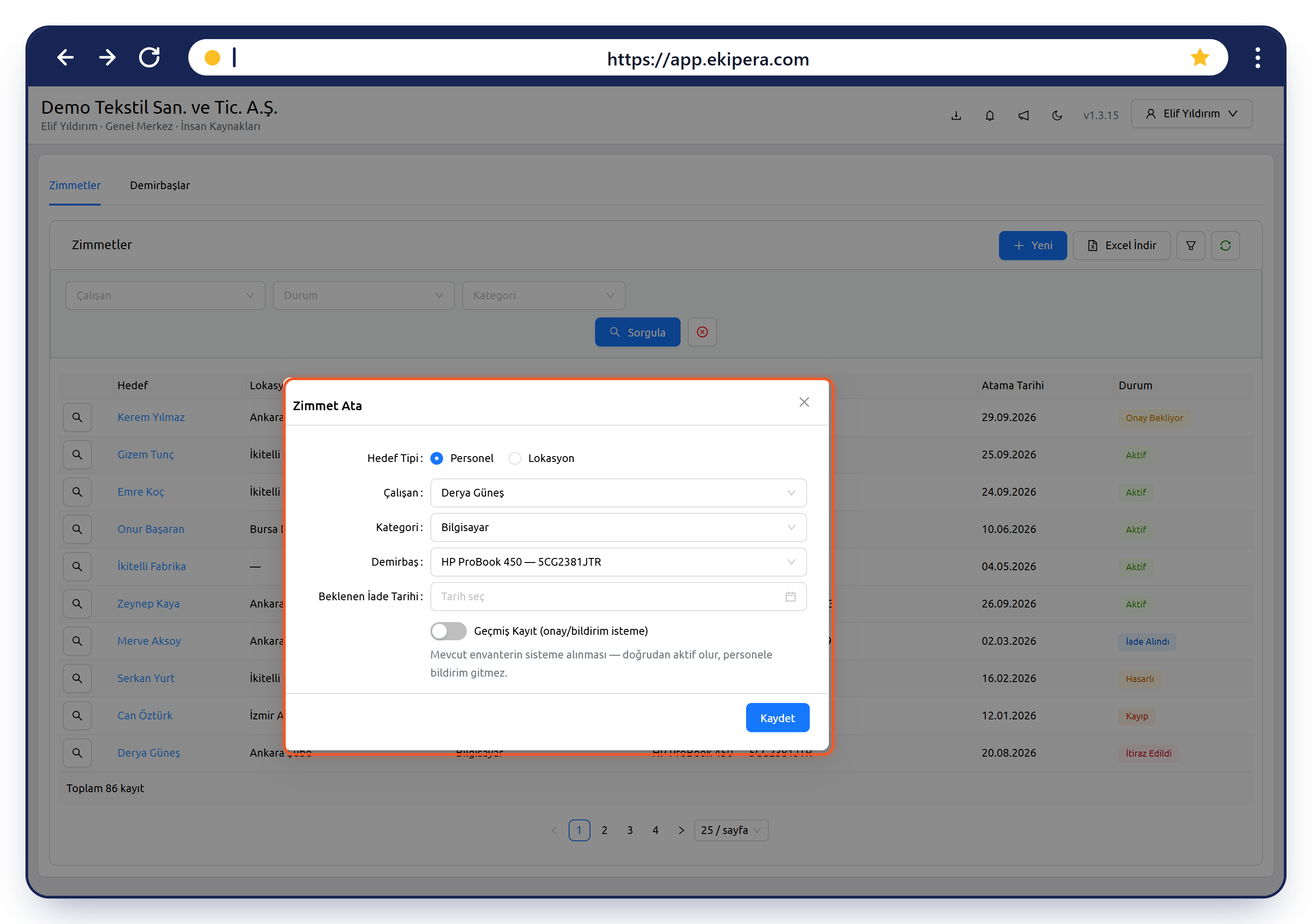This screenshot has width=1312, height=924.
Task: Open the Durum filter dropdown
Action: click(x=363, y=295)
